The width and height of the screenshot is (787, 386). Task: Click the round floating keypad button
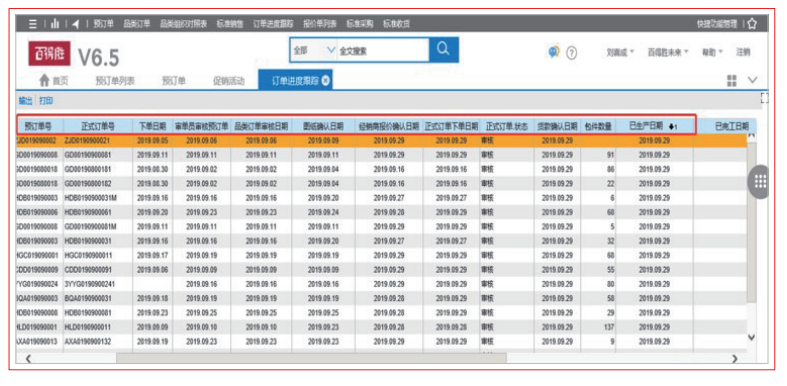[759, 182]
